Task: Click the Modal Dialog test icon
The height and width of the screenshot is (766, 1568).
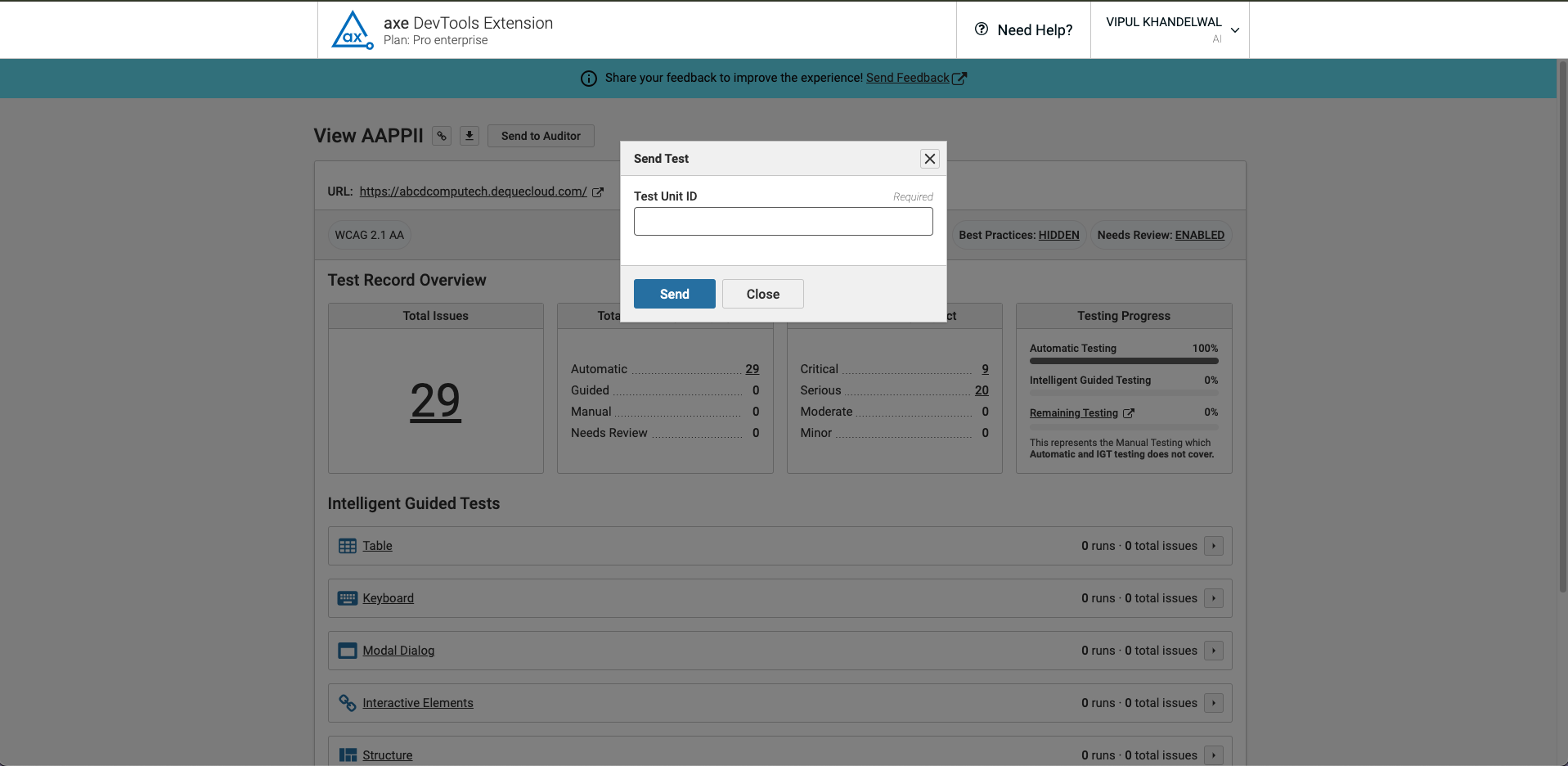Action: pyautogui.click(x=348, y=651)
